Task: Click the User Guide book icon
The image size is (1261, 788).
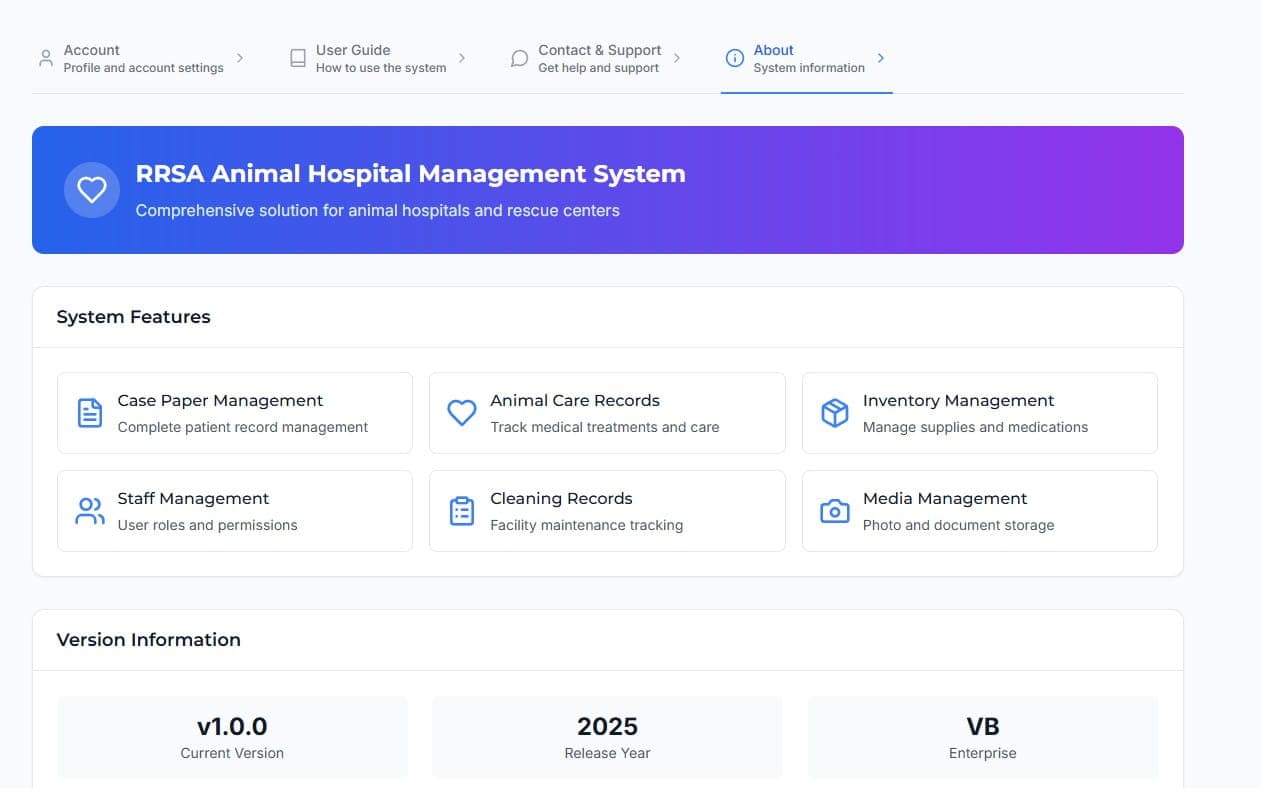Action: point(298,58)
